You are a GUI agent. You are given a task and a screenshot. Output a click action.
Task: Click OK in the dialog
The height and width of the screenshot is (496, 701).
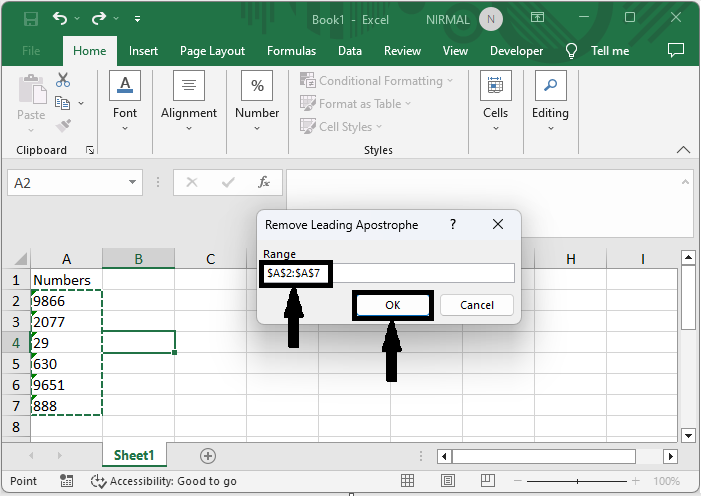pyautogui.click(x=393, y=305)
